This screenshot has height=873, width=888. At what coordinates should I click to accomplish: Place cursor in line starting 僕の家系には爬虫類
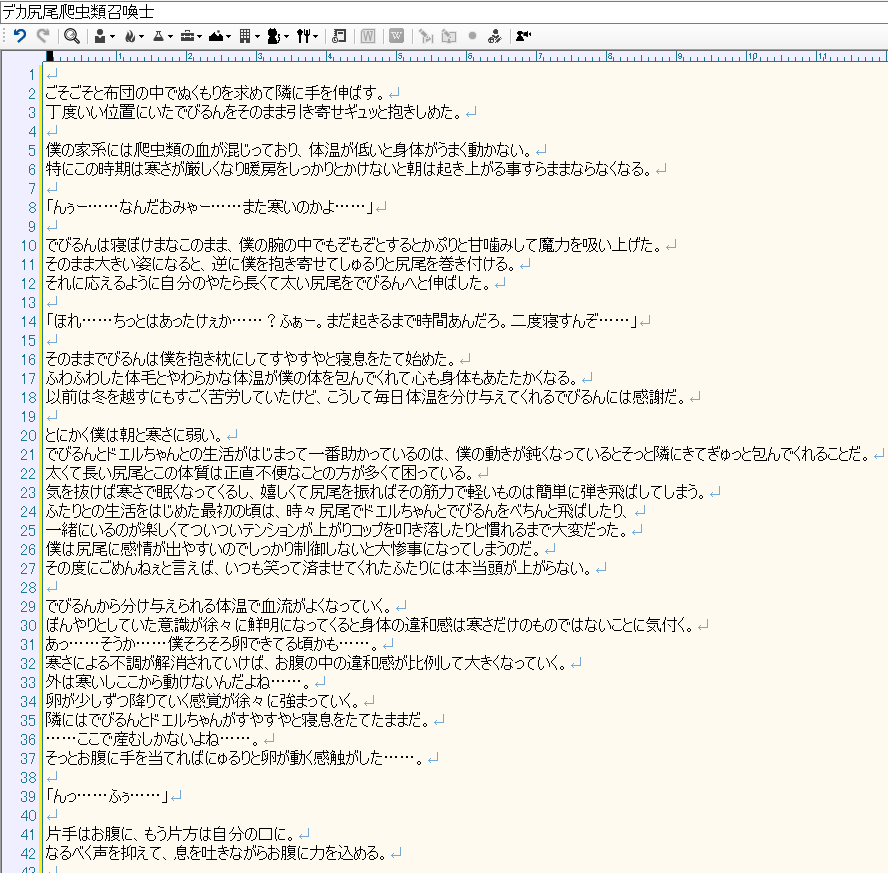(289, 150)
